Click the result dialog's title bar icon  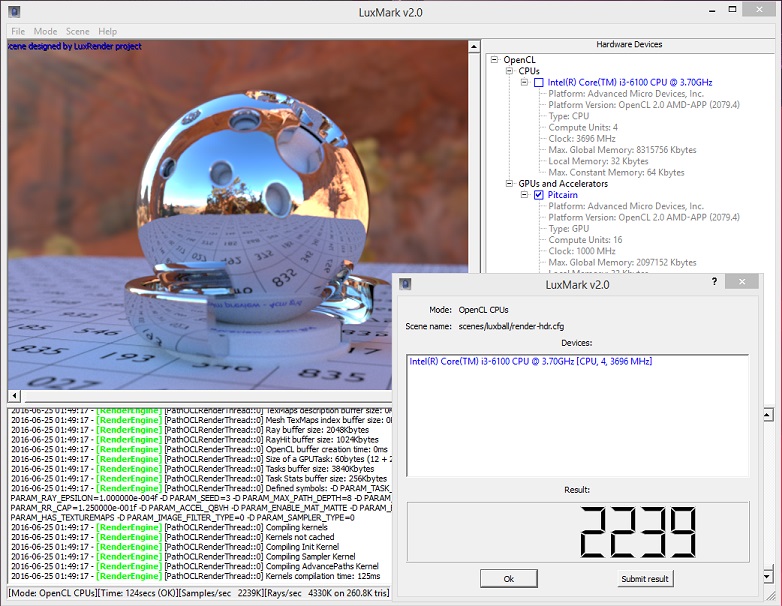click(405, 284)
